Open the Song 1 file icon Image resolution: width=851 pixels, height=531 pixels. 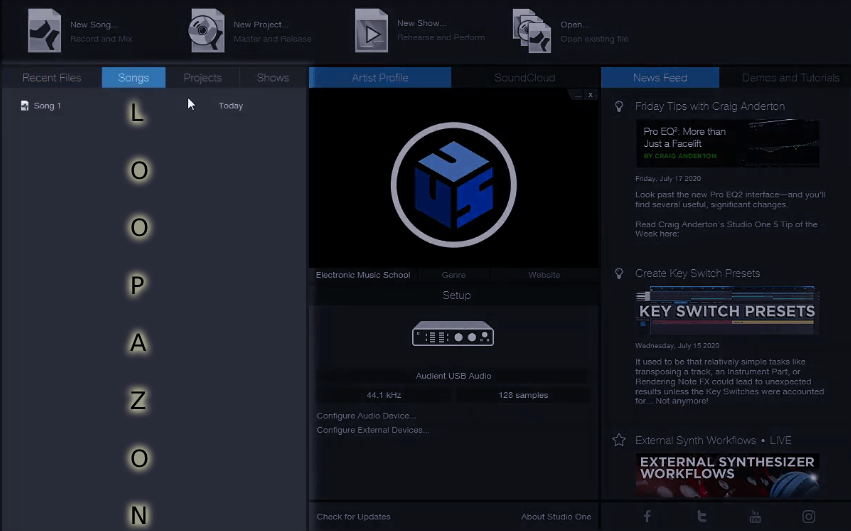point(24,106)
